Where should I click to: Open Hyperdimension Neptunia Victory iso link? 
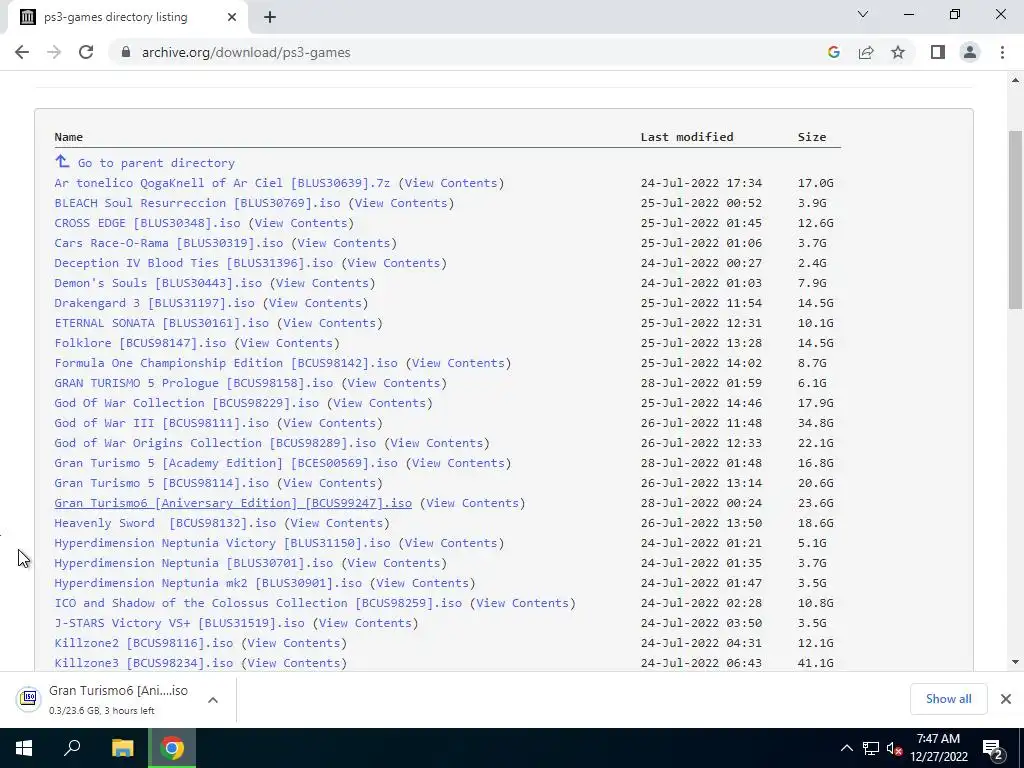[222, 543]
